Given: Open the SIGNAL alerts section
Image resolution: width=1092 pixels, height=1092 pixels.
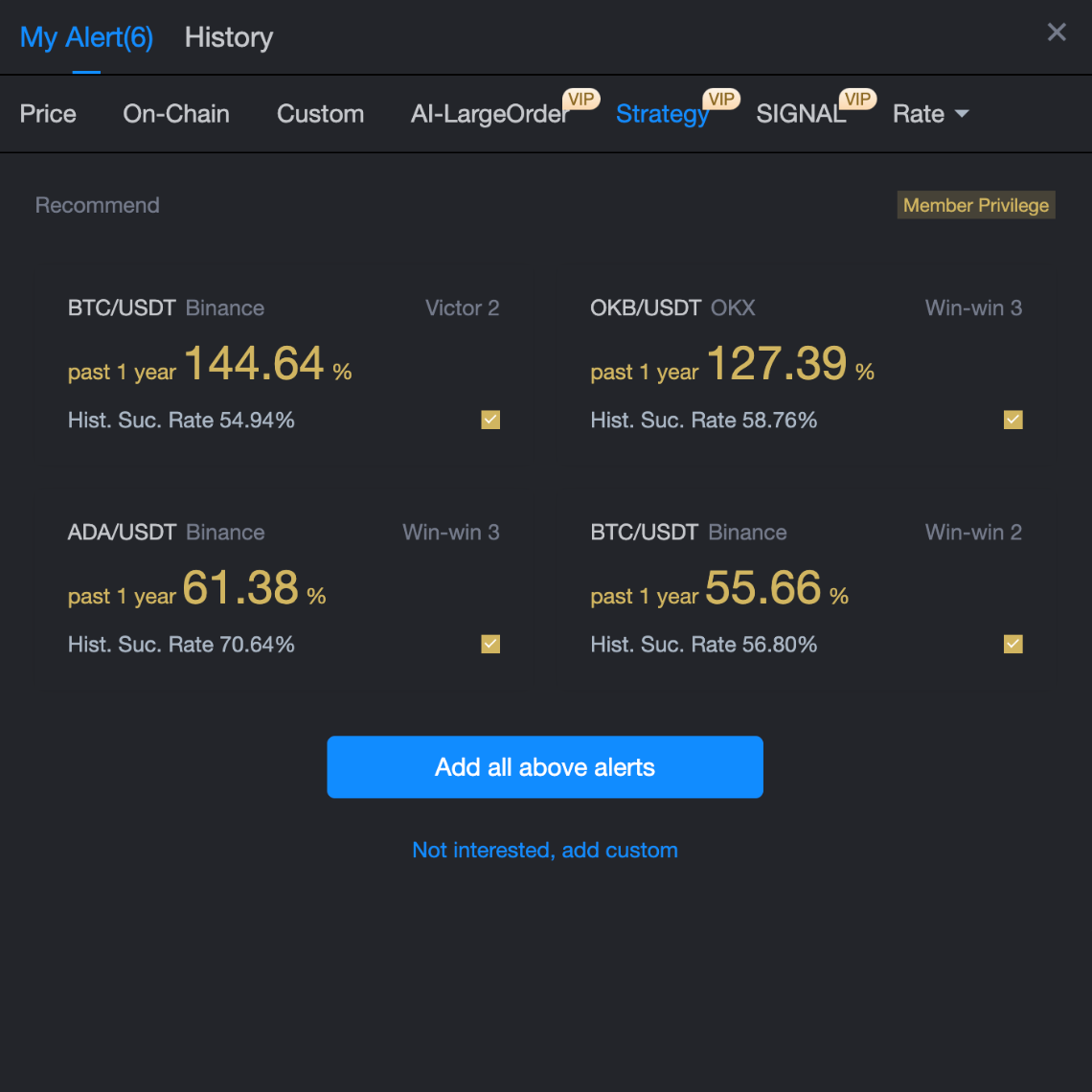Looking at the screenshot, I should pos(801,114).
